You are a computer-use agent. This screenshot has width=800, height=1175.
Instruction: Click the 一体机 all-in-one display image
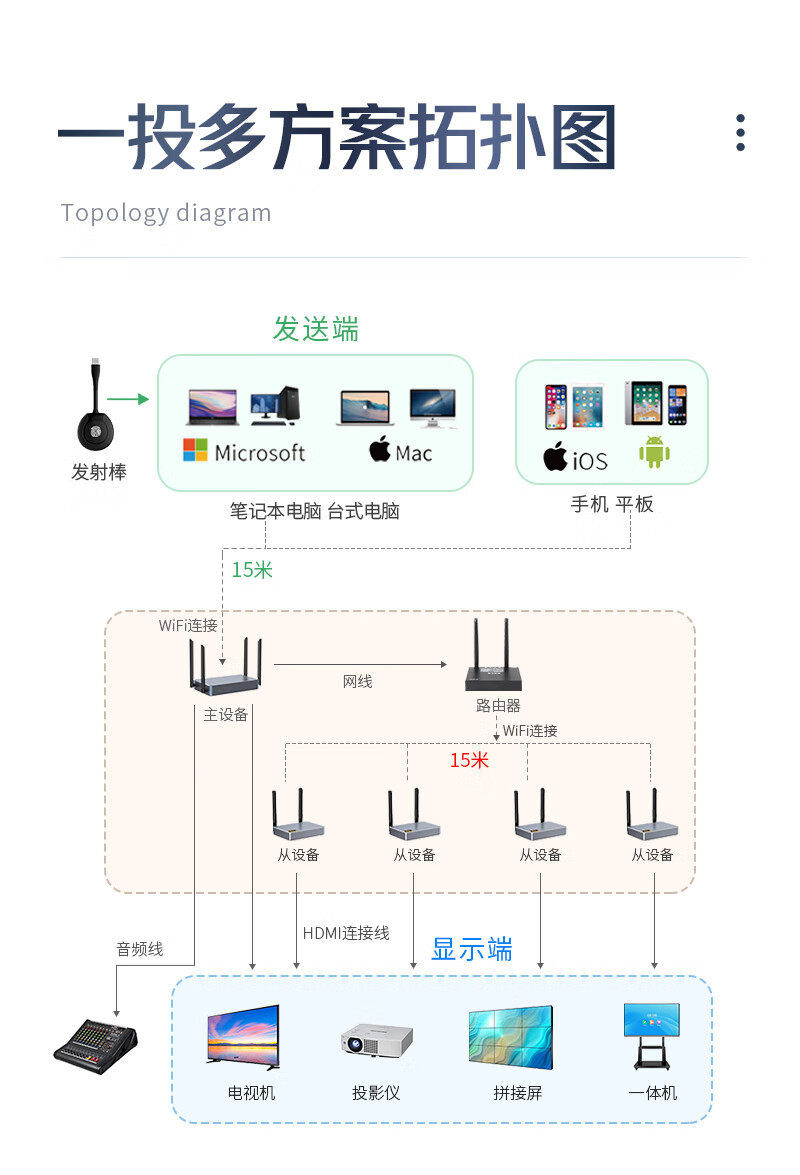[x=652, y=1036]
